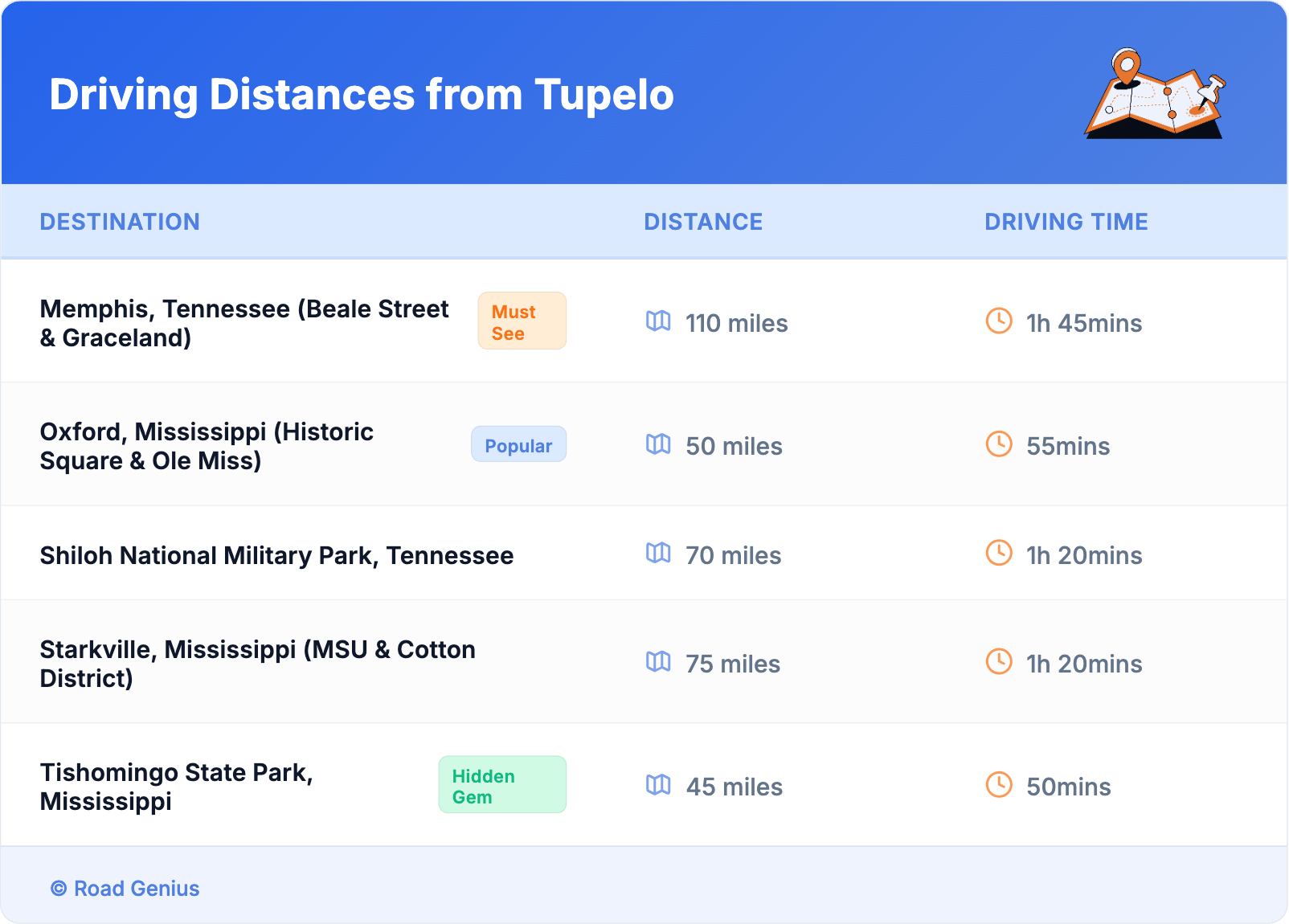Click the Driving Time column header
This screenshot has width=1289, height=924.
pyautogui.click(x=1066, y=222)
